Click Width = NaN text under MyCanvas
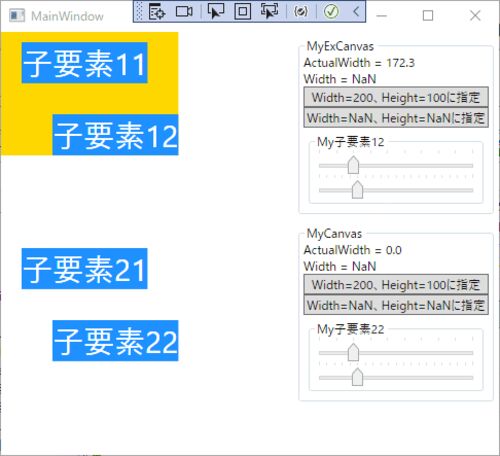Viewport: 500px width, 456px height. coord(340,266)
